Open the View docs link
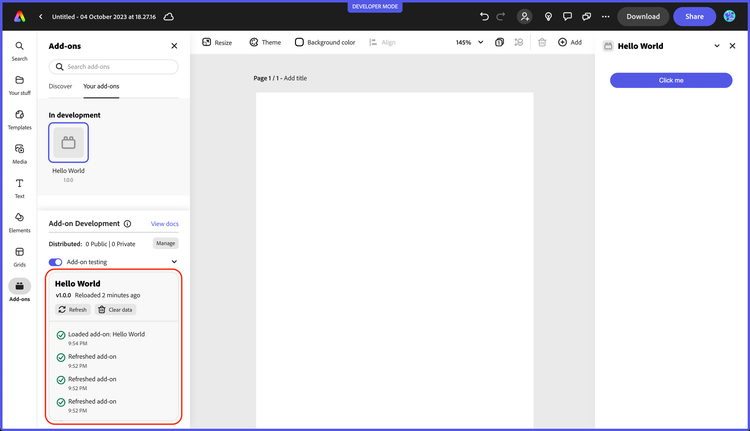The height and width of the screenshot is (431, 750). pos(165,224)
